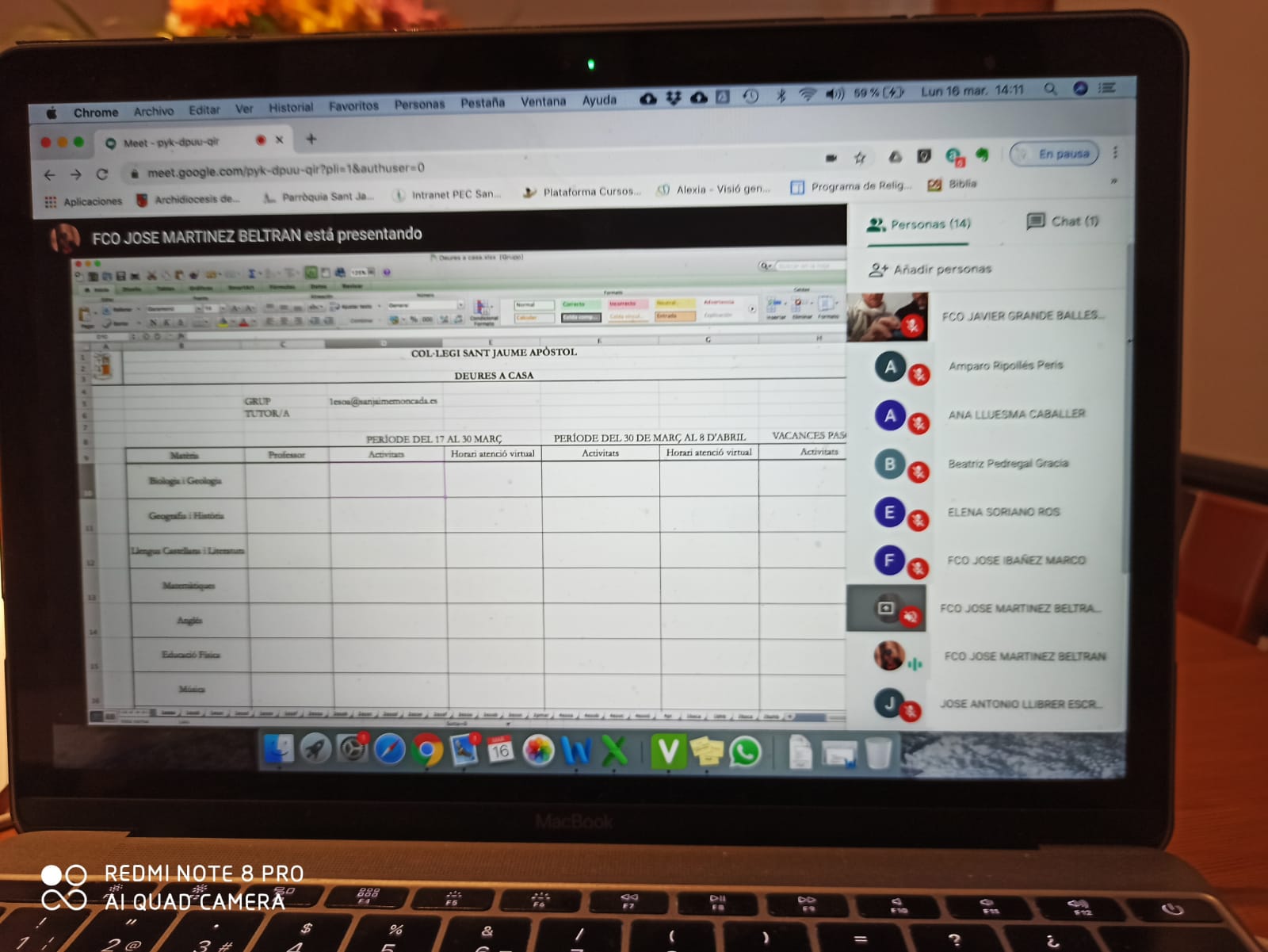The width and height of the screenshot is (1268, 952).
Task: Click the Añadir personas icon
Action: [x=877, y=270]
